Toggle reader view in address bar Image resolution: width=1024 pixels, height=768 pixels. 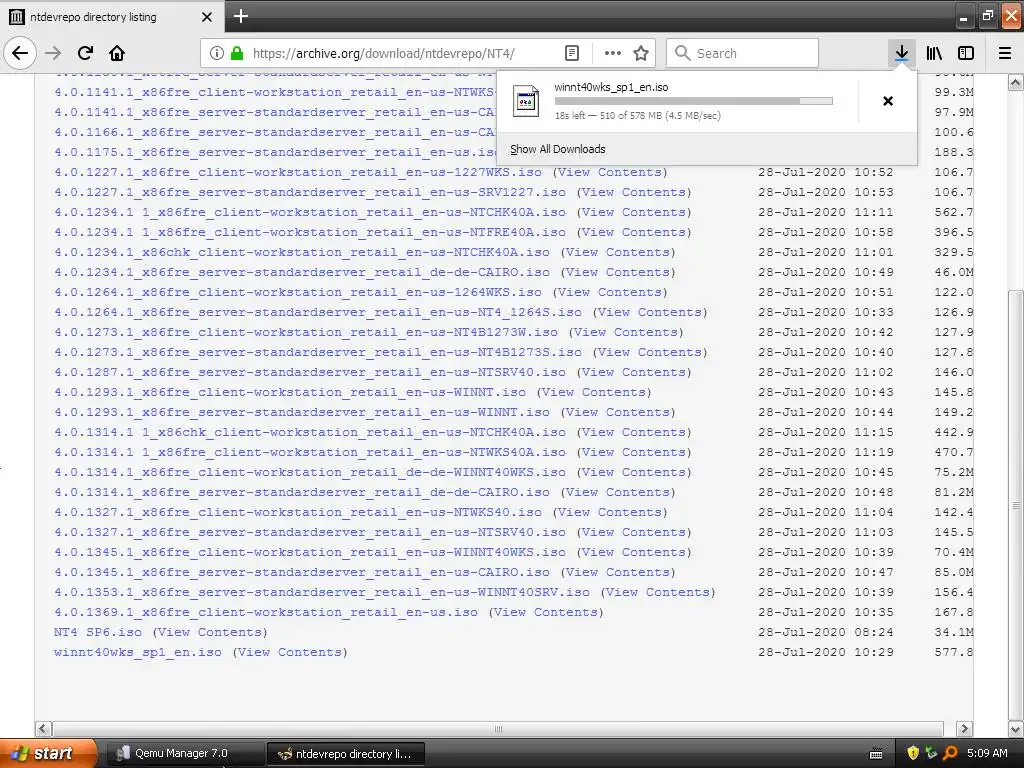pos(572,53)
